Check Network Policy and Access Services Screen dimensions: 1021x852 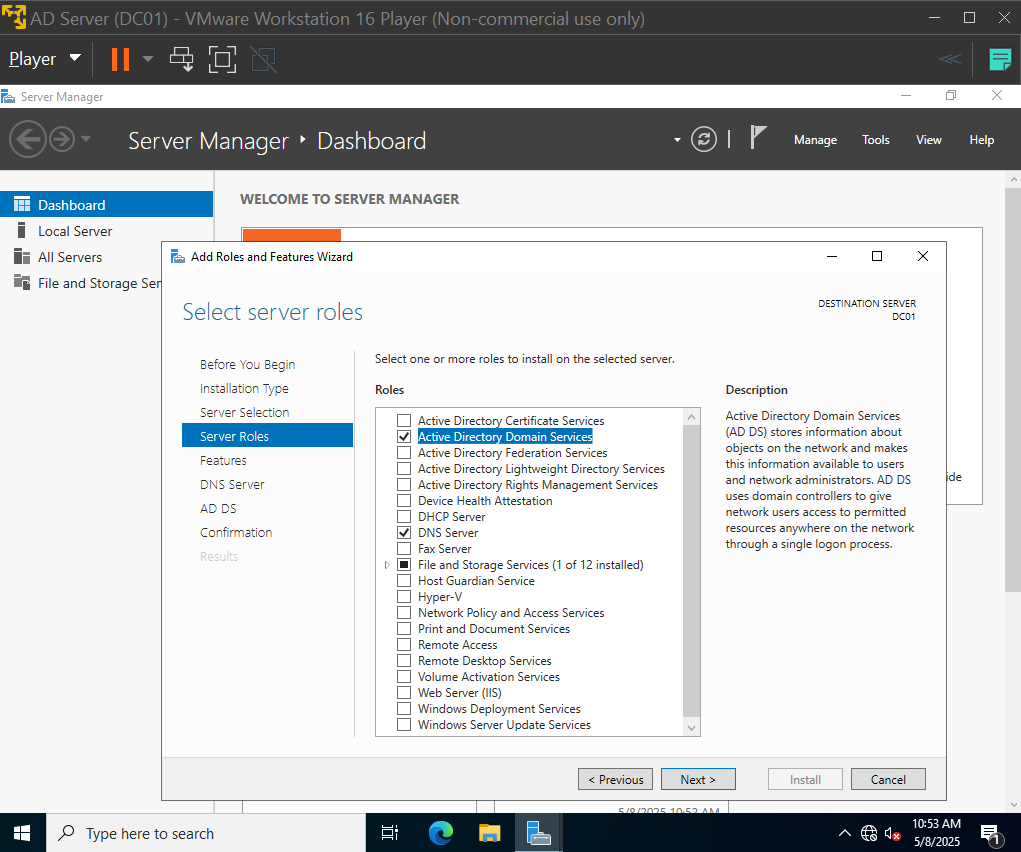click(404, 613)
